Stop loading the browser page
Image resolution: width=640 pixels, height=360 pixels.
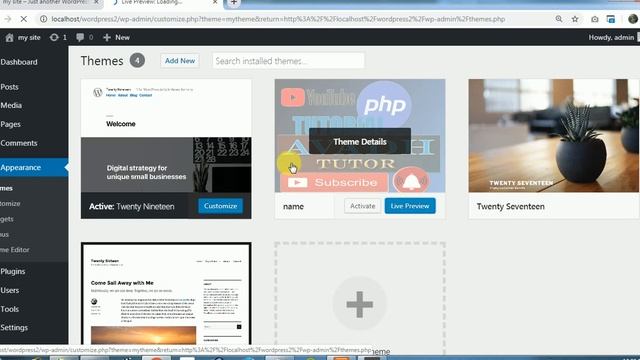(23, 19)
